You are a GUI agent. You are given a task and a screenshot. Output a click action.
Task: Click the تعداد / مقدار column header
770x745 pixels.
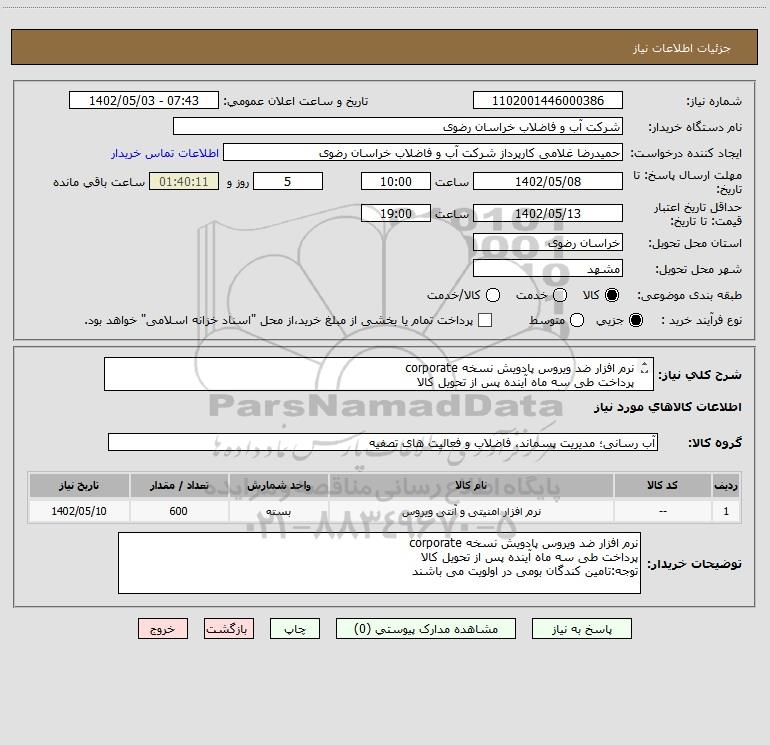(179, 485)
